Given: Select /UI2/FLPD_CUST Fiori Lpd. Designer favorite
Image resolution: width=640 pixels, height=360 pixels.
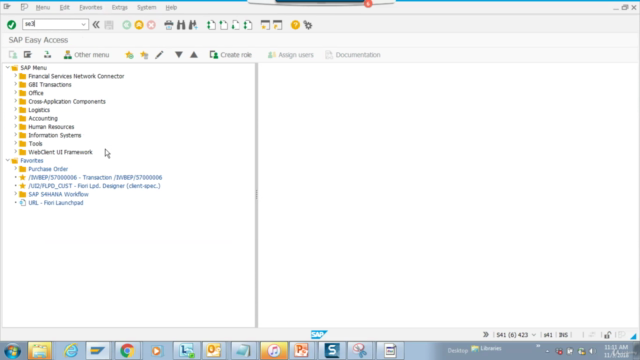Looking at the screenshot, I should 94,186.
